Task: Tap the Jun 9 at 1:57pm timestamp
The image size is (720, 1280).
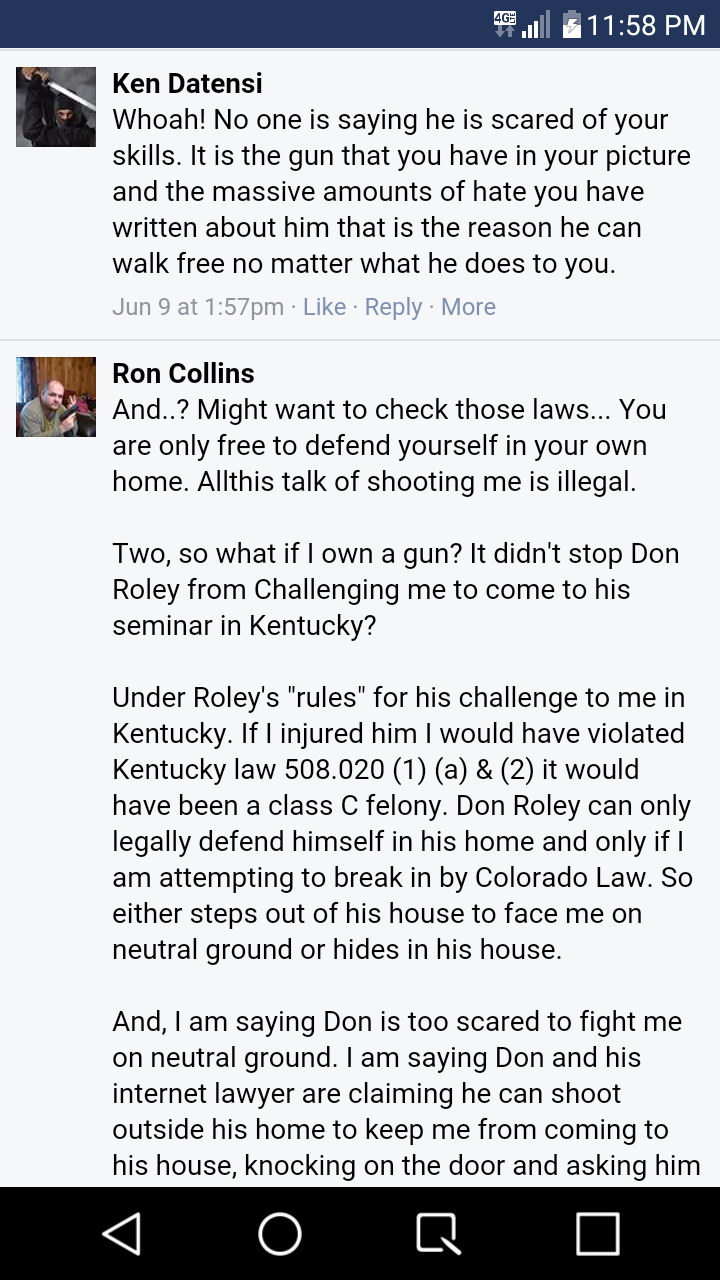Action: (x=198, y=307)
